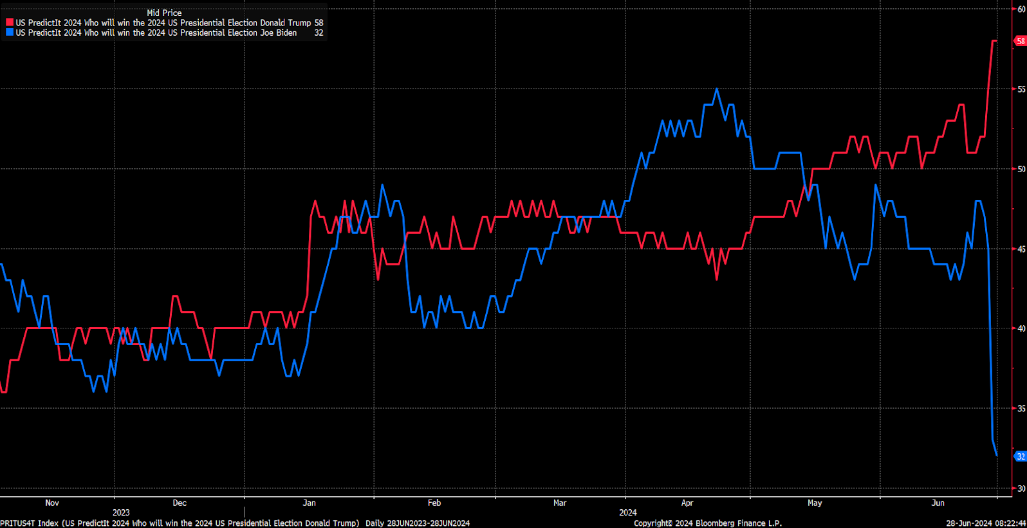Click the 'Mid Price' legend heading
The width and height of the screenshot is (1027, 528).
point(163,12)
